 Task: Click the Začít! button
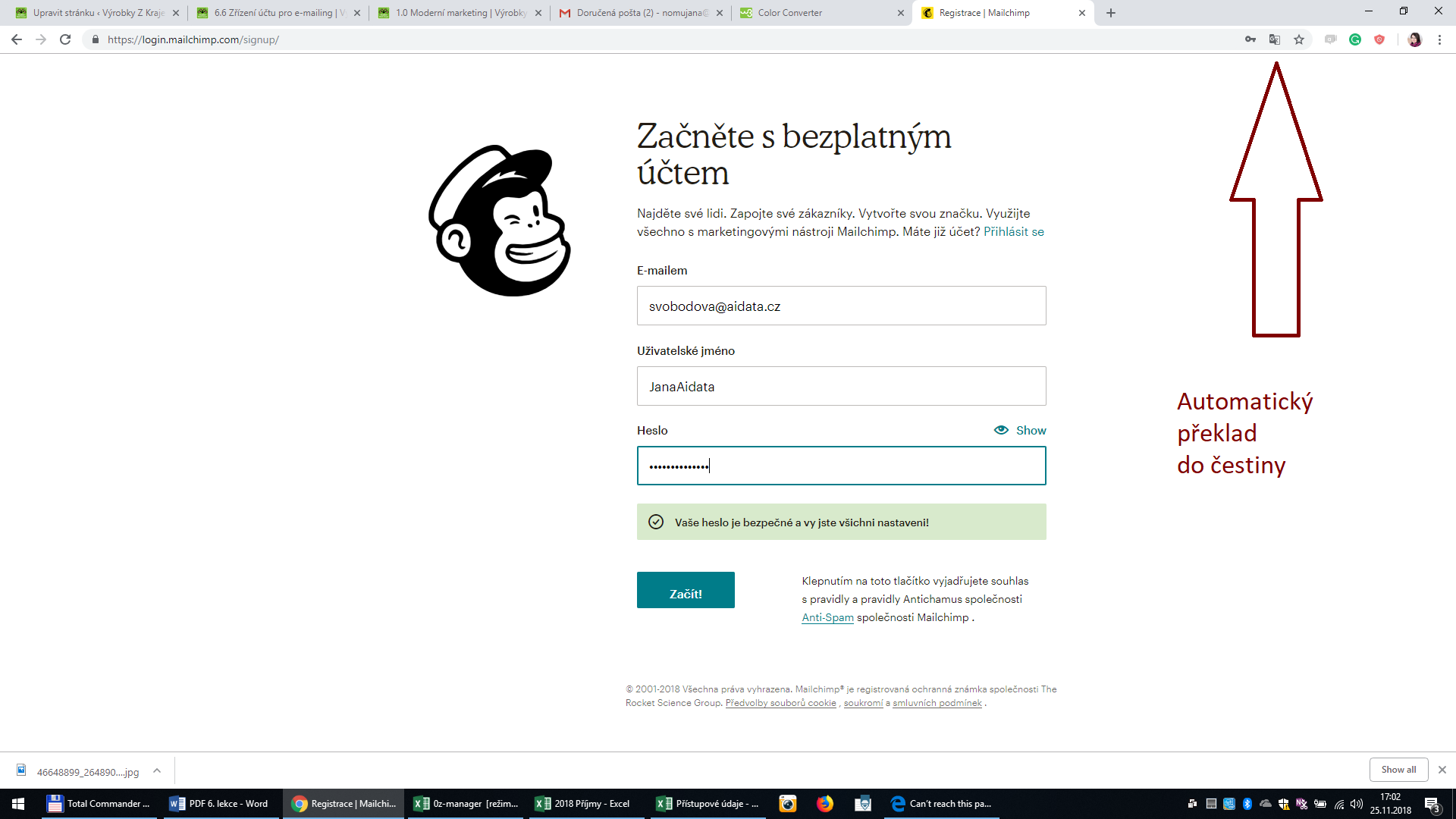686,590
